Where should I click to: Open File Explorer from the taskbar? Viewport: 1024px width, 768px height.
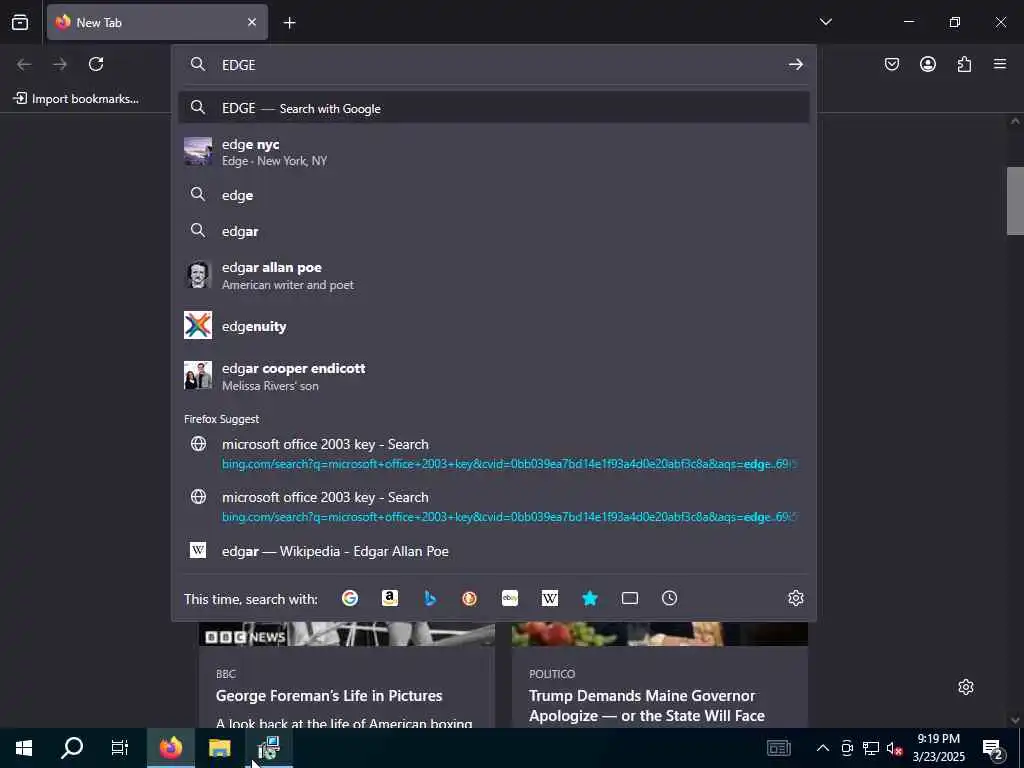219,748
